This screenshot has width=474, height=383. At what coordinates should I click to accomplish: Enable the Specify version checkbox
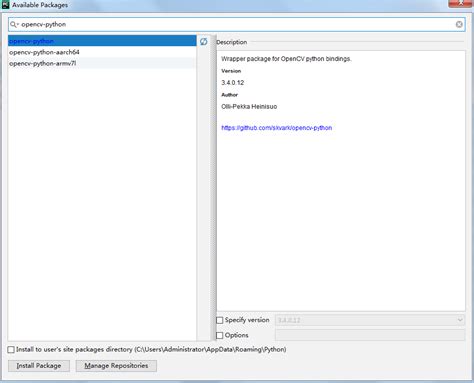(x=219, y=320)
